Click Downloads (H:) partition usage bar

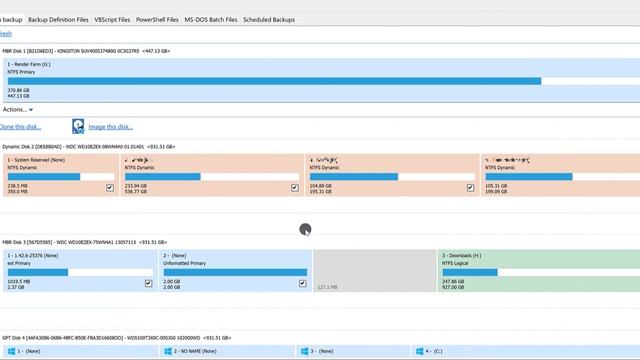(541, 272)
